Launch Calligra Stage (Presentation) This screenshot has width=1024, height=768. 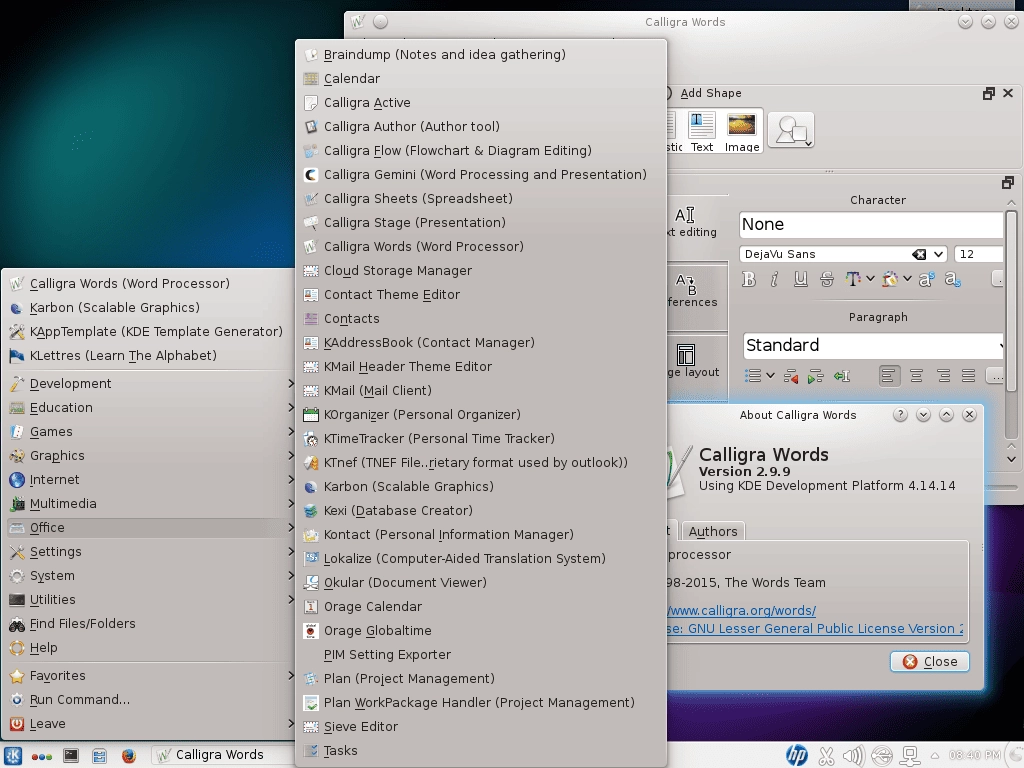[x=481, y=223]
